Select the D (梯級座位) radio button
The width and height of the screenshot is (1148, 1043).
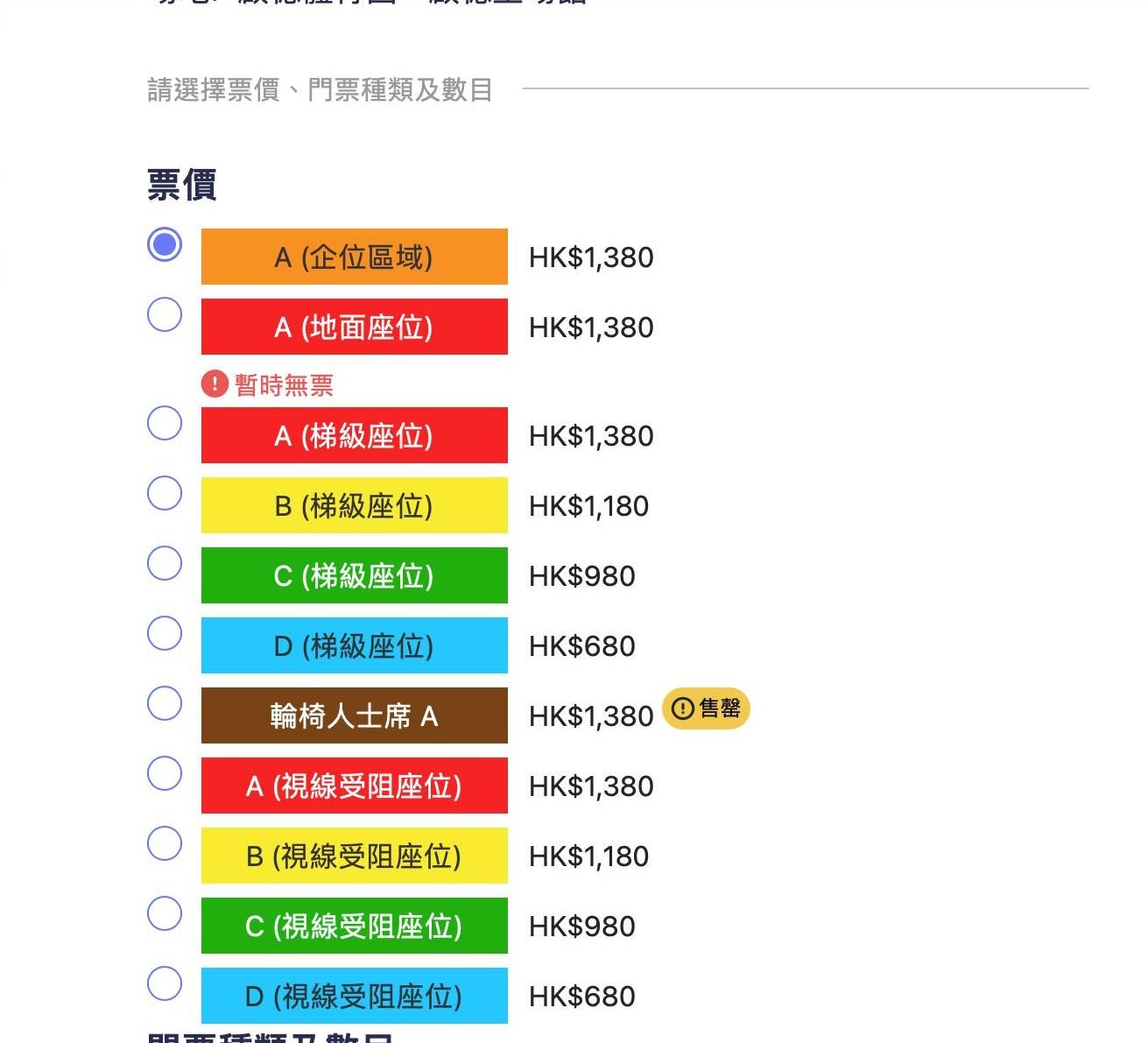(x=164, y=633)
